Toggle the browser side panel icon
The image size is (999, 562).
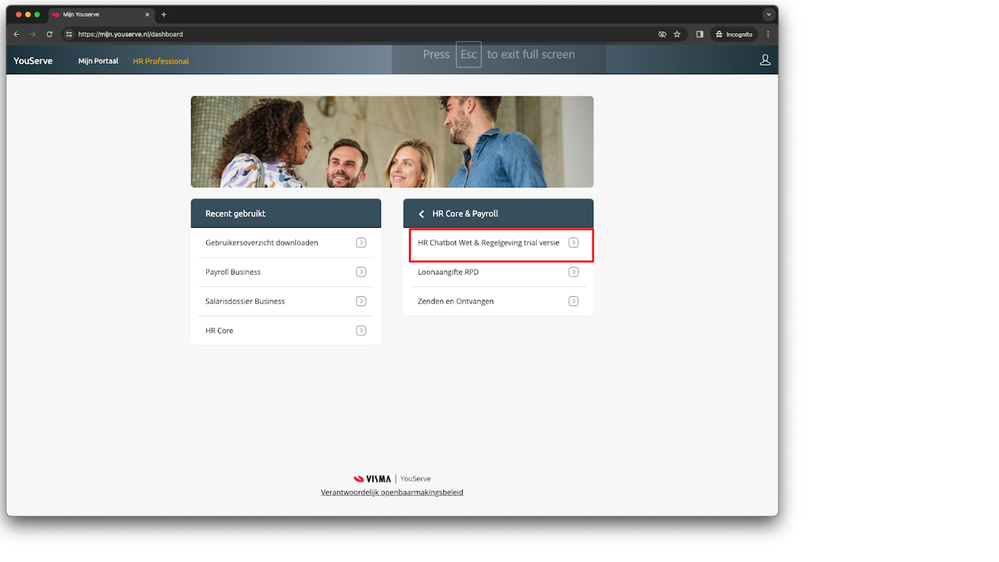[700, 34]
